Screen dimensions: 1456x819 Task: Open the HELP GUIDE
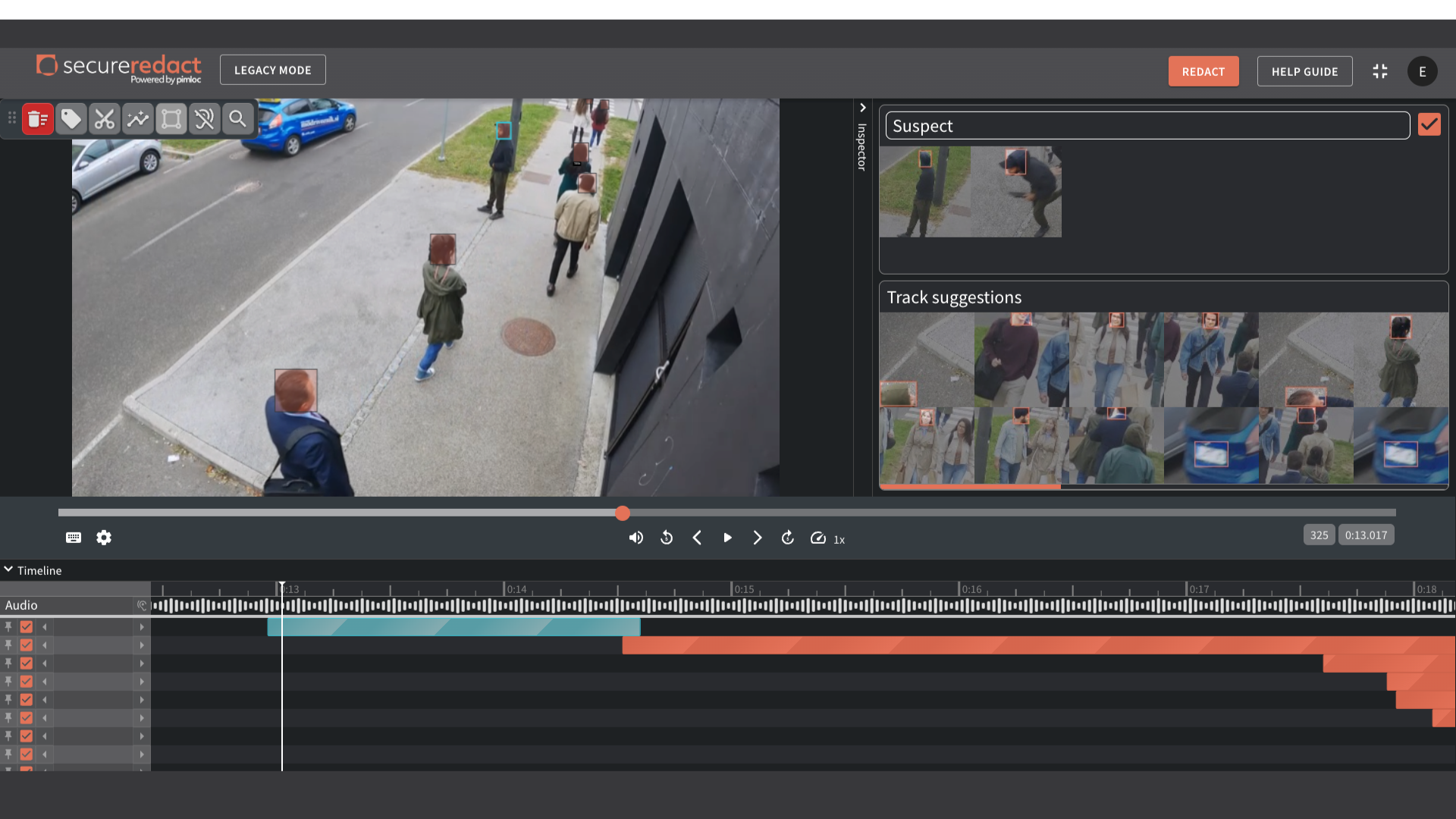click(1304, 71)
